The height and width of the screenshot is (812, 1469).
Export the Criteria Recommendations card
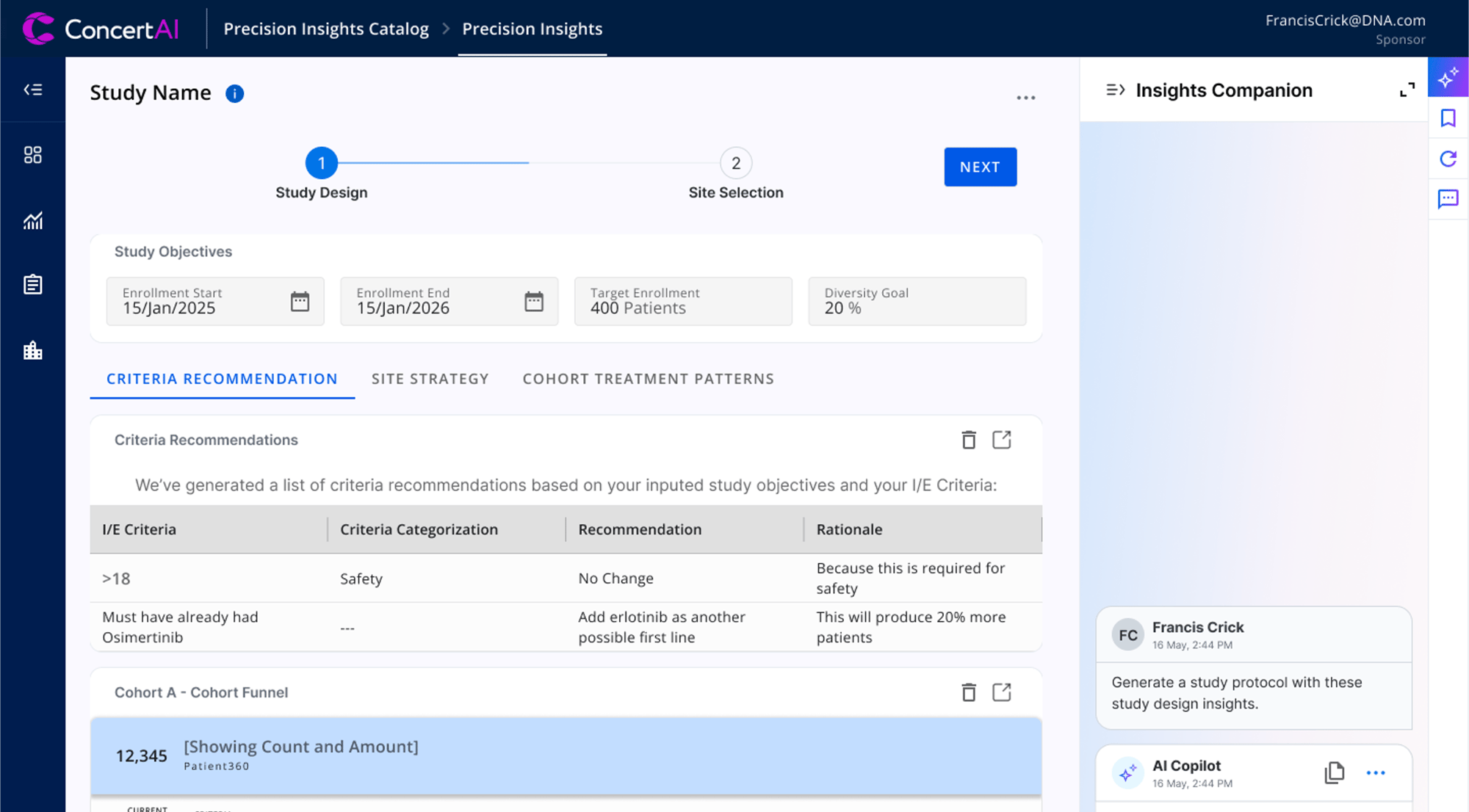click(1002, 440)
